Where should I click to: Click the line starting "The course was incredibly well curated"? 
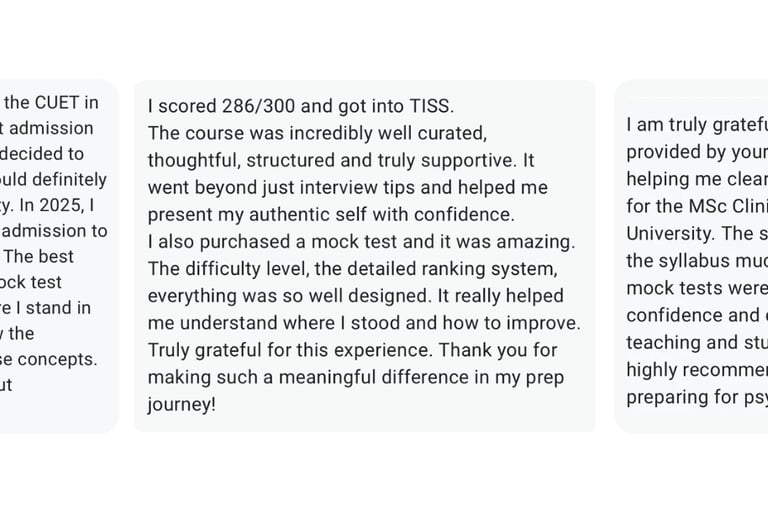317,133
